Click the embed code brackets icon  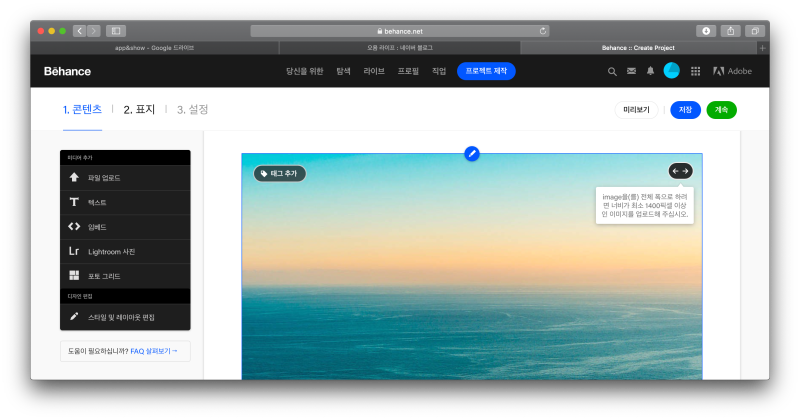[74, 227]
